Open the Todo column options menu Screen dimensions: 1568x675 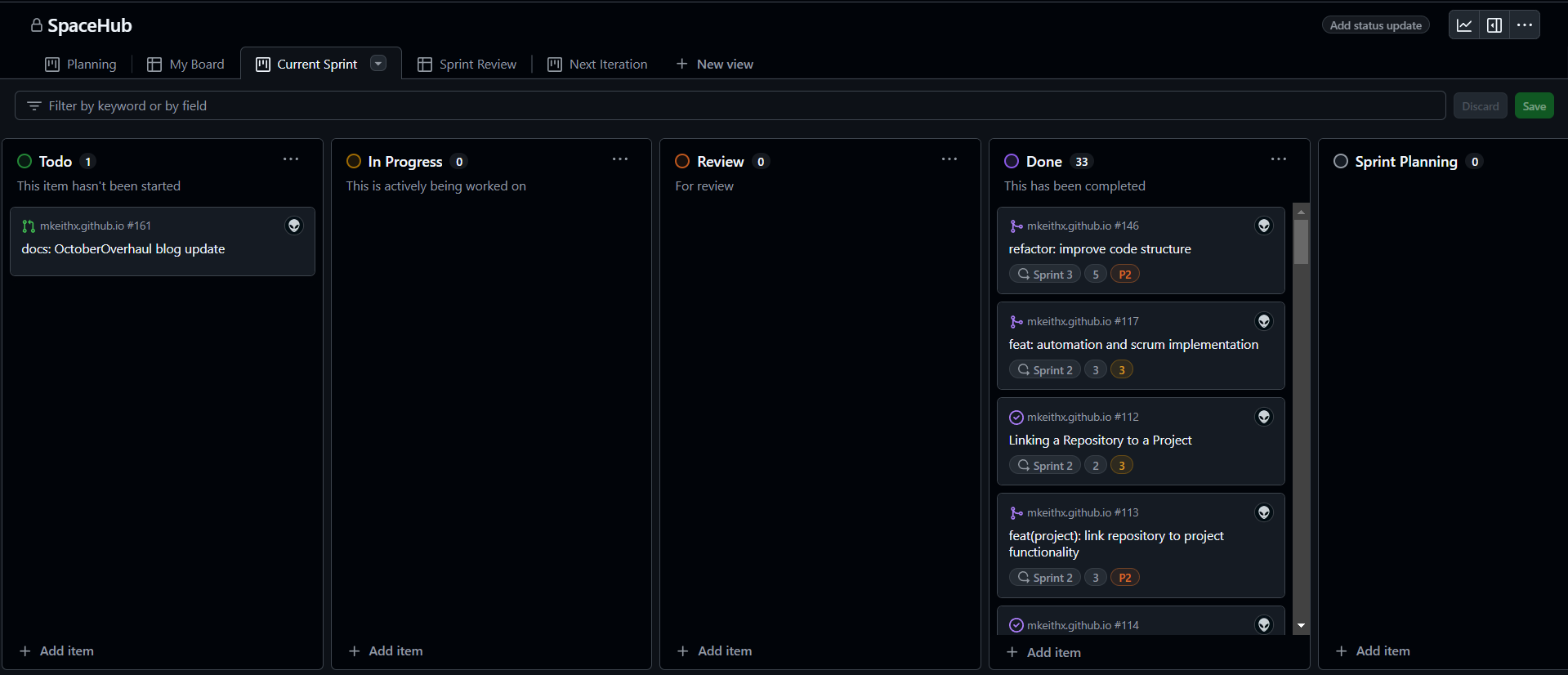tap(291, 159)
